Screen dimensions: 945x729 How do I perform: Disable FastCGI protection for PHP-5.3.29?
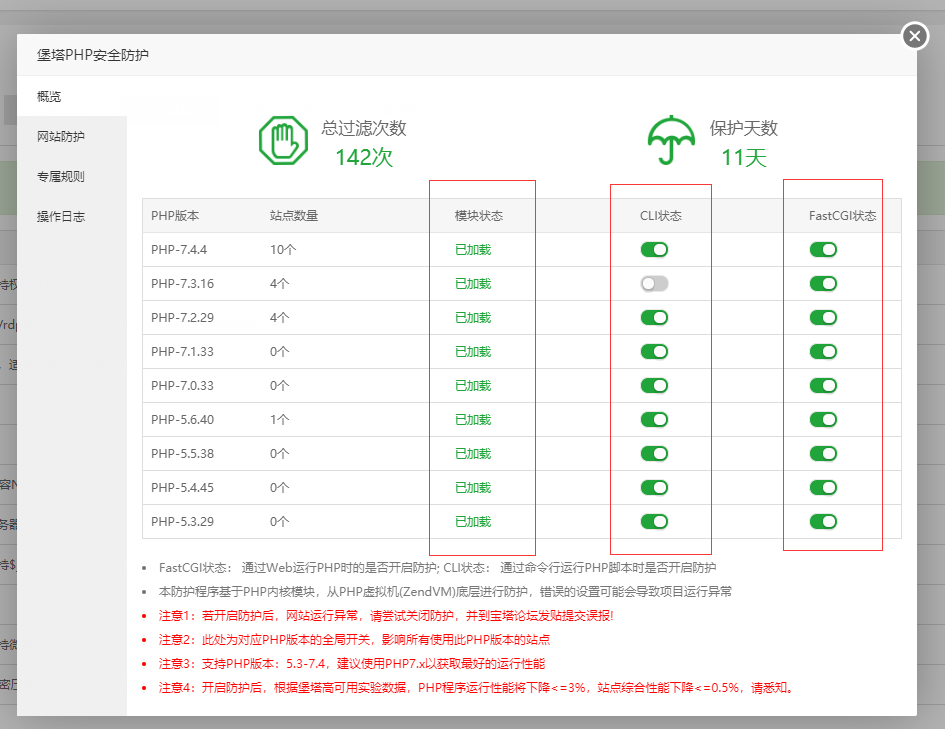(823, 522)
